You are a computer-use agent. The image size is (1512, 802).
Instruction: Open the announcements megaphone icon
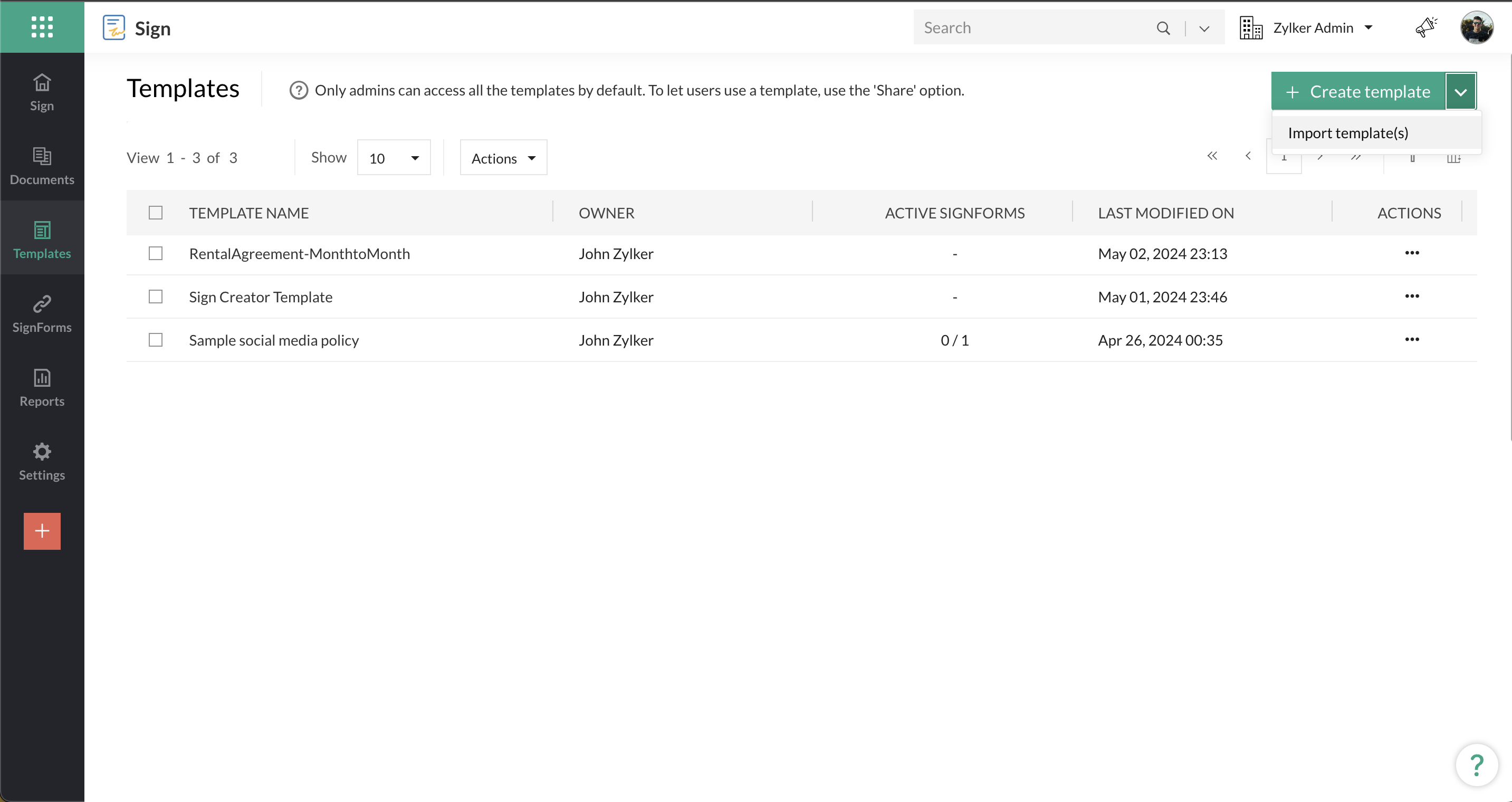coord(1425,27)
